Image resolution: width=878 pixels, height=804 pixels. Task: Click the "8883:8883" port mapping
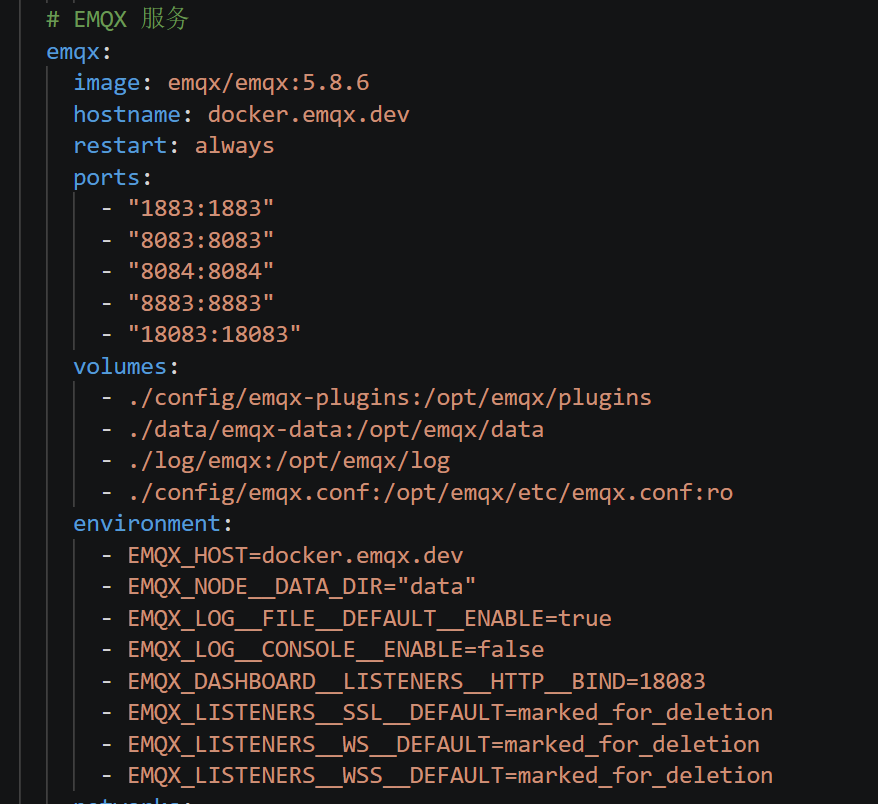201,303
